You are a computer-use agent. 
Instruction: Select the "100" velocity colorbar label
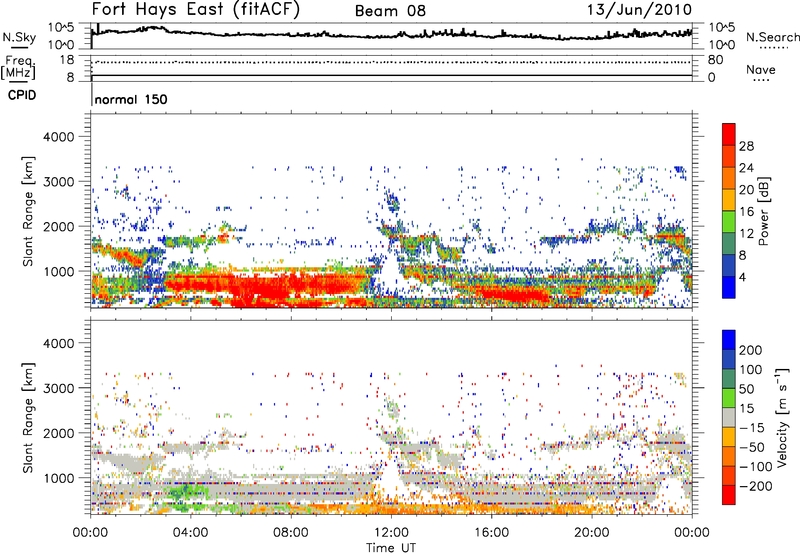click(751, 370)
